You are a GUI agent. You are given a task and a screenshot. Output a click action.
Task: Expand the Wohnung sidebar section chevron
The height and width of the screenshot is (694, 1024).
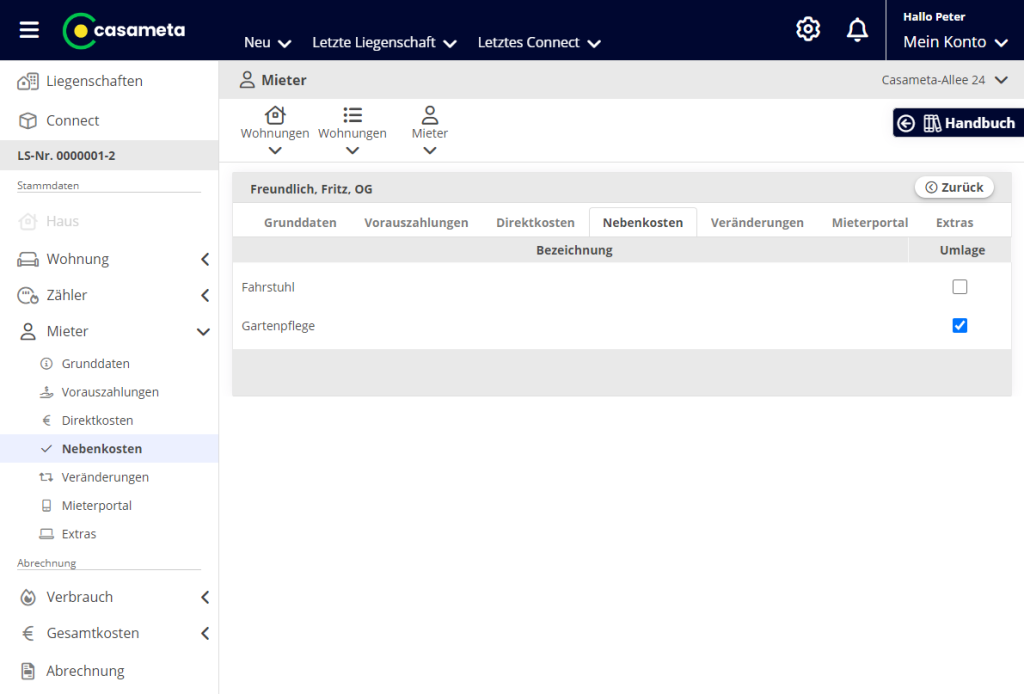click(205, 259)
